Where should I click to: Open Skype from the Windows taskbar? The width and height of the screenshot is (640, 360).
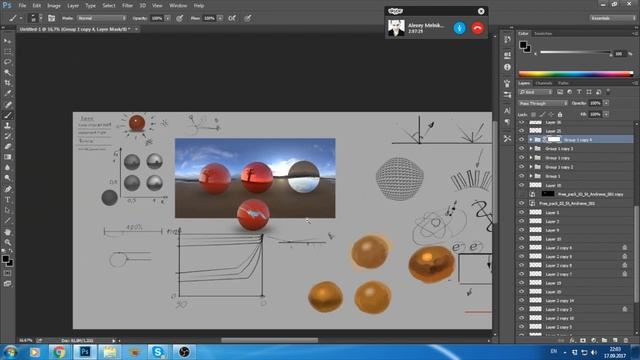click(158, 351)
